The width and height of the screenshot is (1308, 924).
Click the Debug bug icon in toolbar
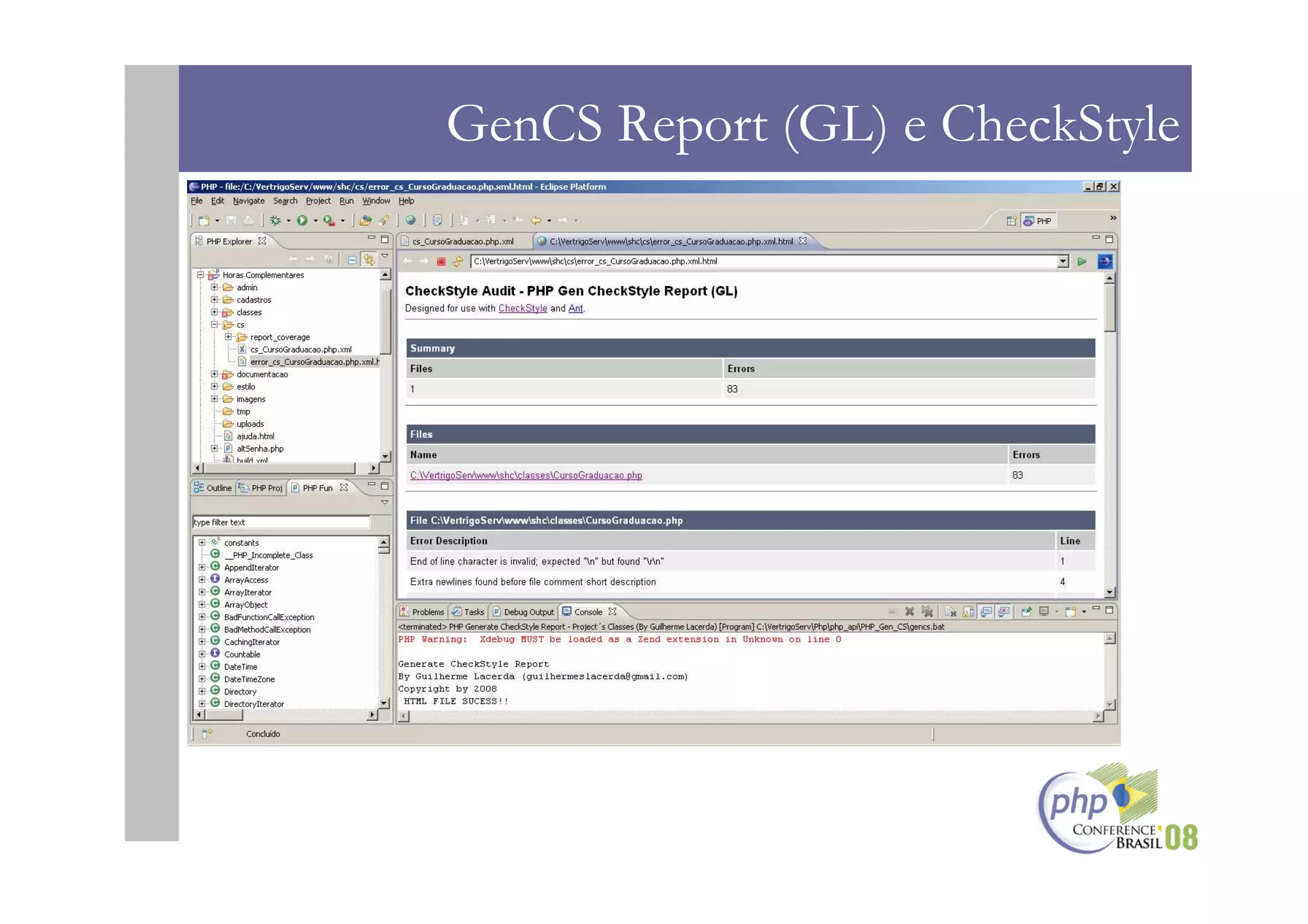[x=275, y=220]
